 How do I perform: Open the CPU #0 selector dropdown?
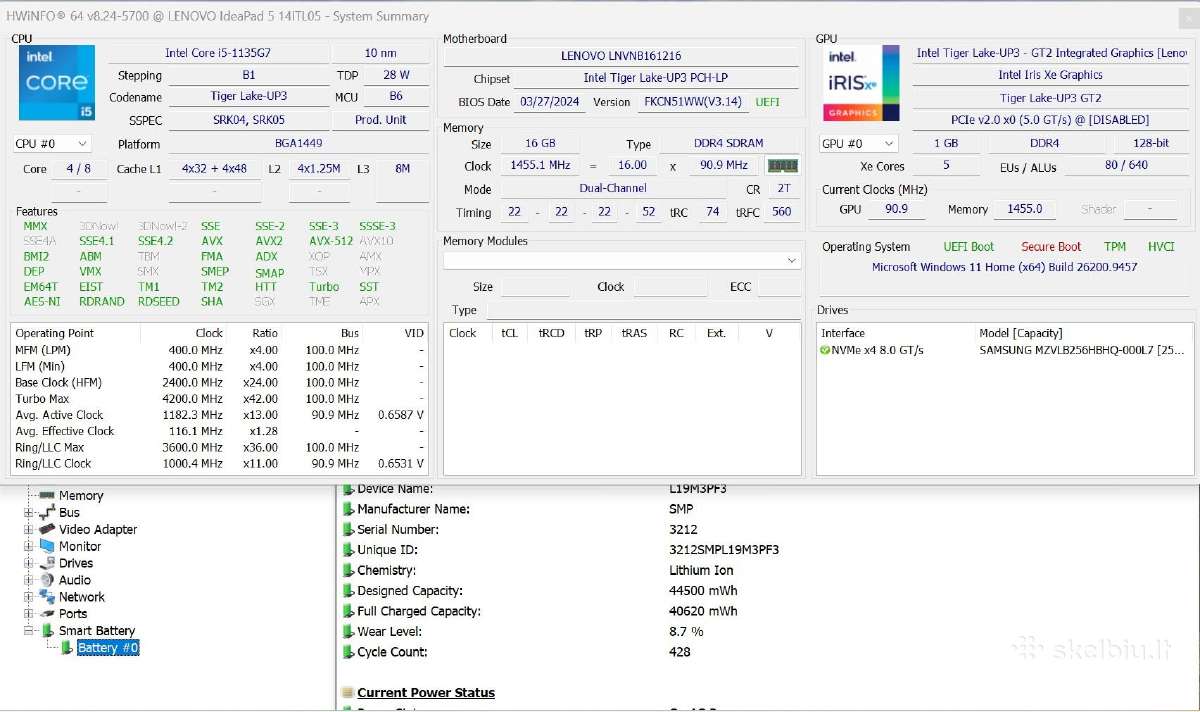(53, 144)
